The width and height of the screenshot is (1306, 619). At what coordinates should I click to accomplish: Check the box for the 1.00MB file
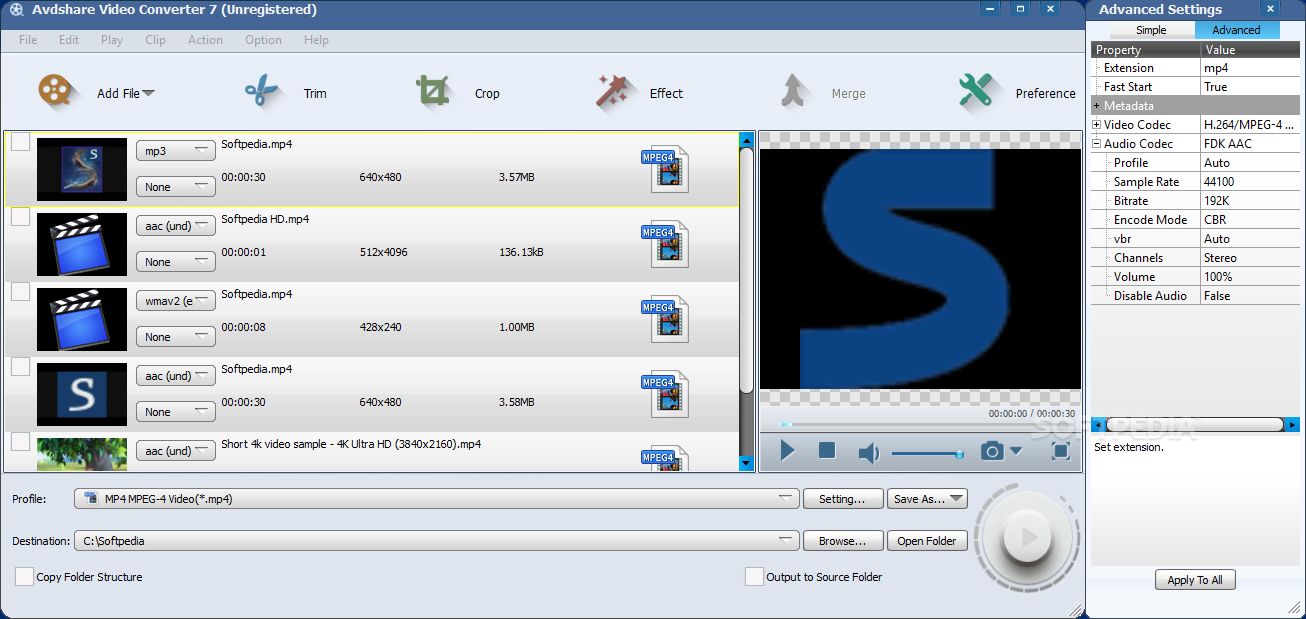pos(20,292)
